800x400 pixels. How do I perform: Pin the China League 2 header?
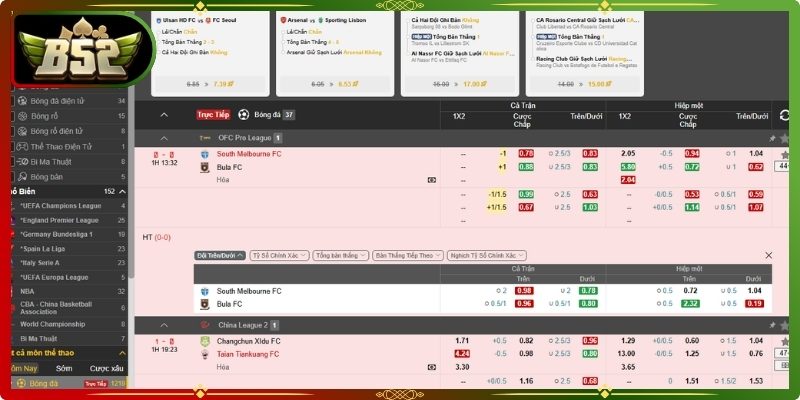click(x=772, y=325)
